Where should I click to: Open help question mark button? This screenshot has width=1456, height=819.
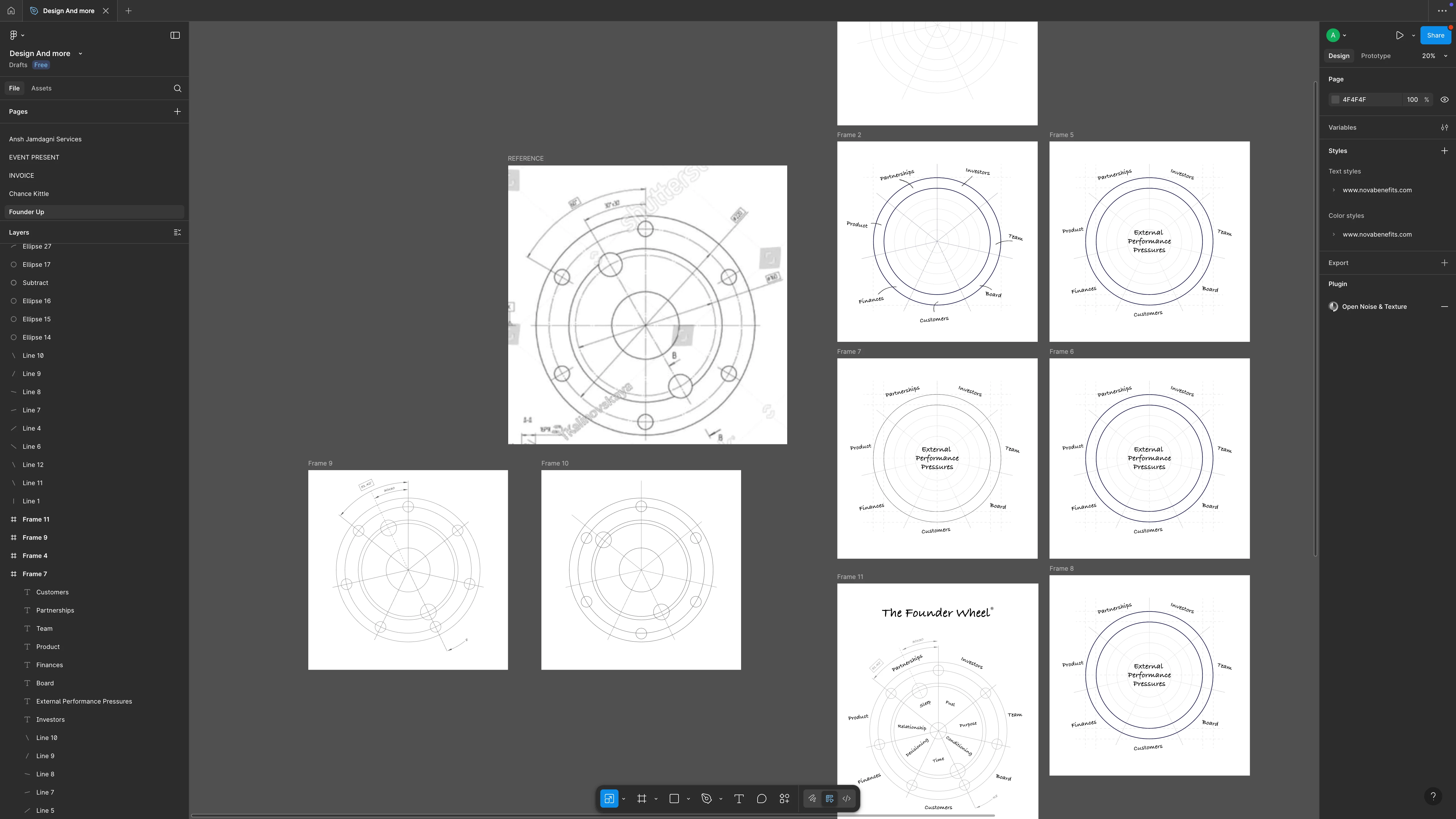[1433, 796]
